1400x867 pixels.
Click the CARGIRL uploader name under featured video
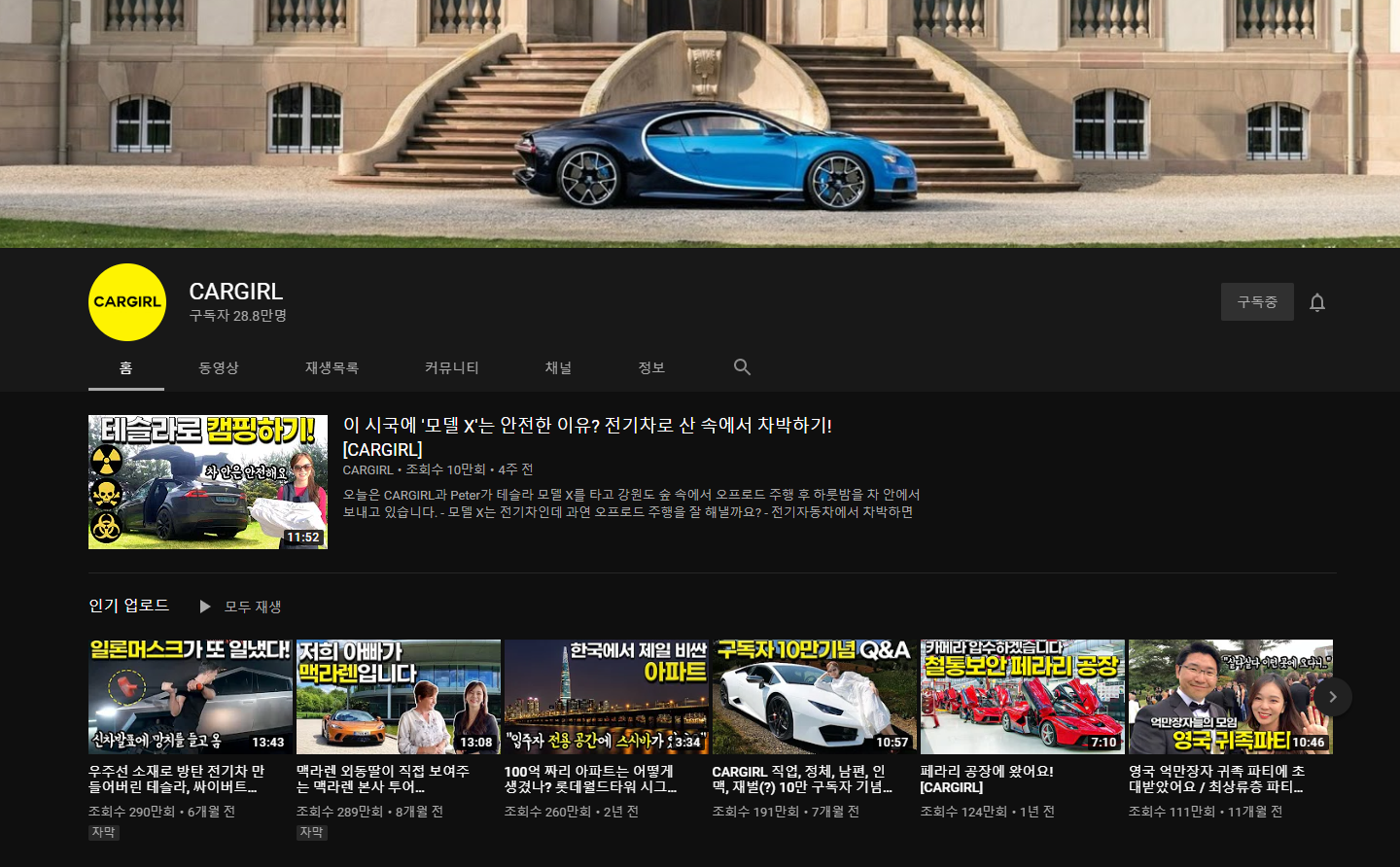(x=367, y=469)
